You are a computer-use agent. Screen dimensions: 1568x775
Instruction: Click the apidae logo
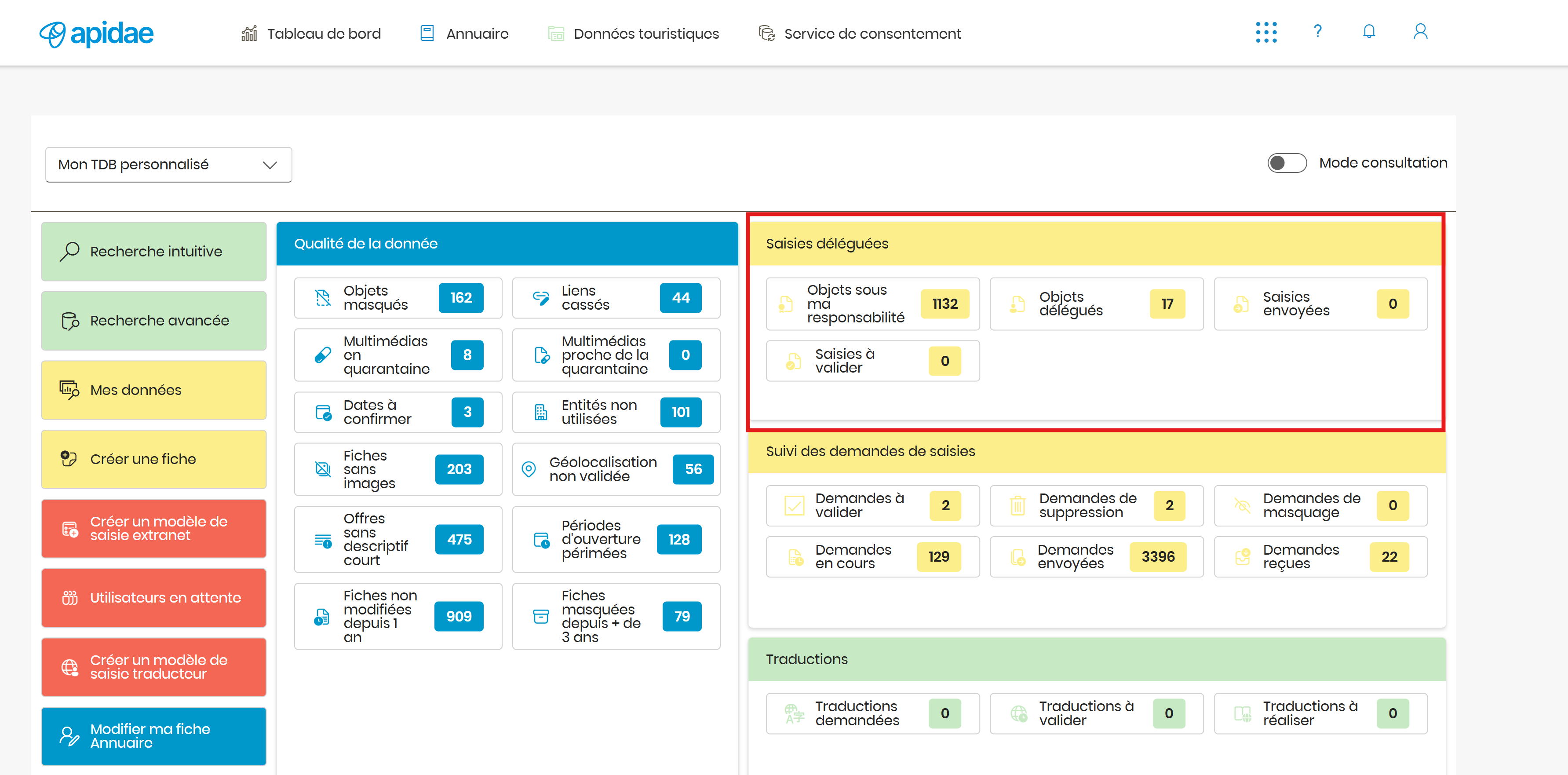(x=96, y=33)
